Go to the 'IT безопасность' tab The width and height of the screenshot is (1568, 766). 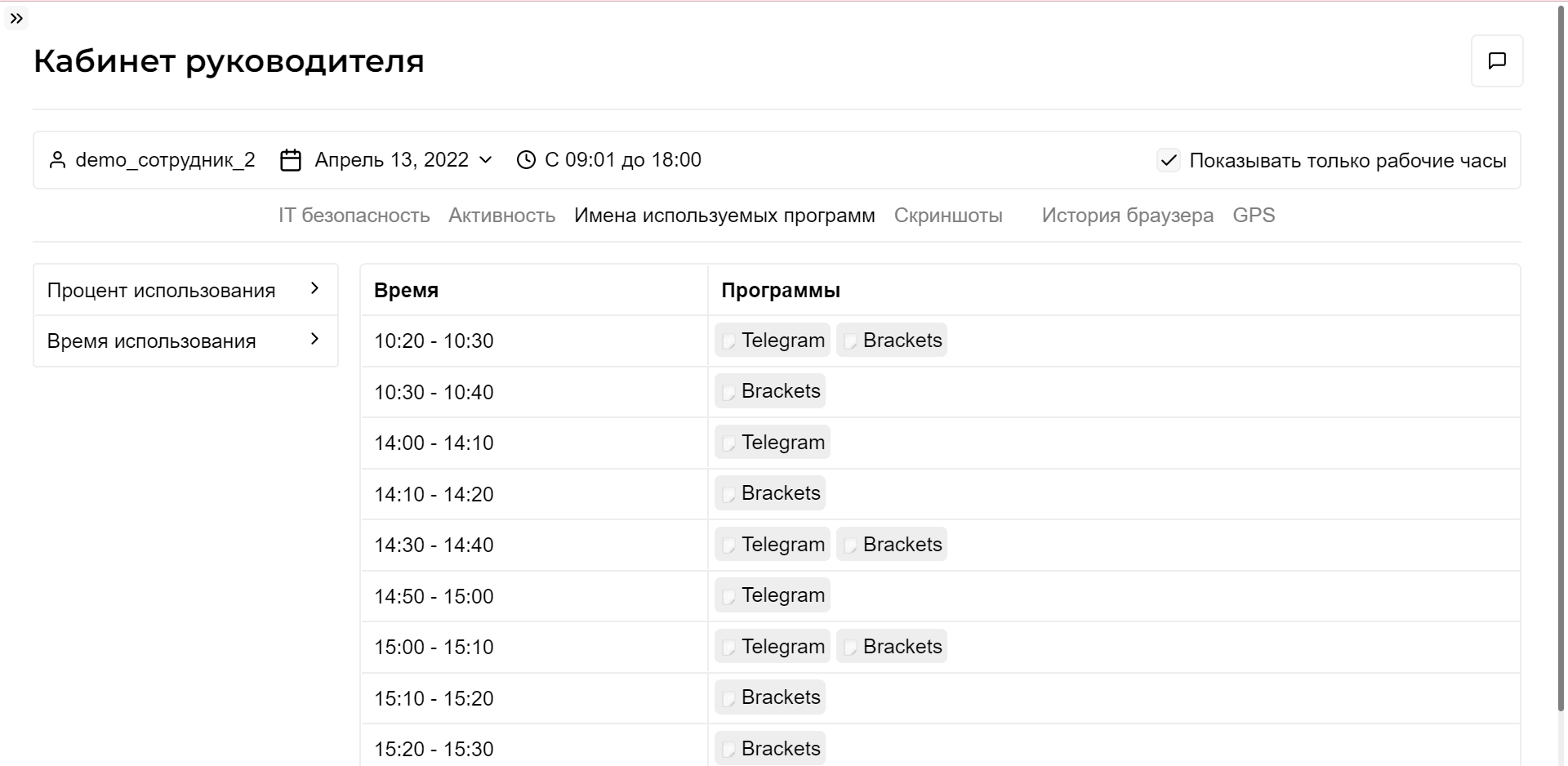tap(354, 216)
